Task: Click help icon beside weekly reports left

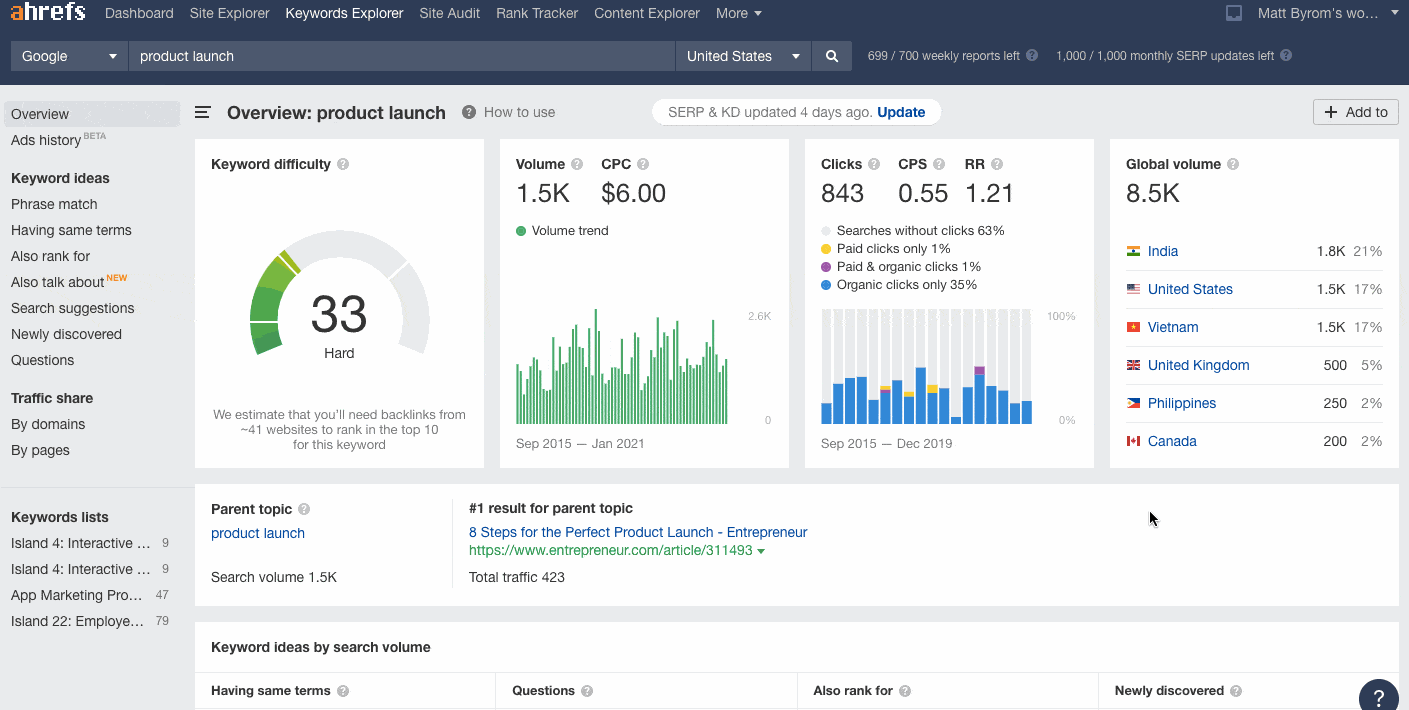Action: point(1032,56)
